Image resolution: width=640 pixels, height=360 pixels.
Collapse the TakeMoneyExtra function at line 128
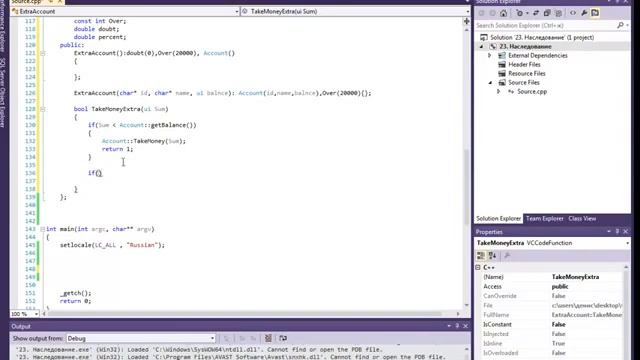pyautogui.click(x=42, y=109)
